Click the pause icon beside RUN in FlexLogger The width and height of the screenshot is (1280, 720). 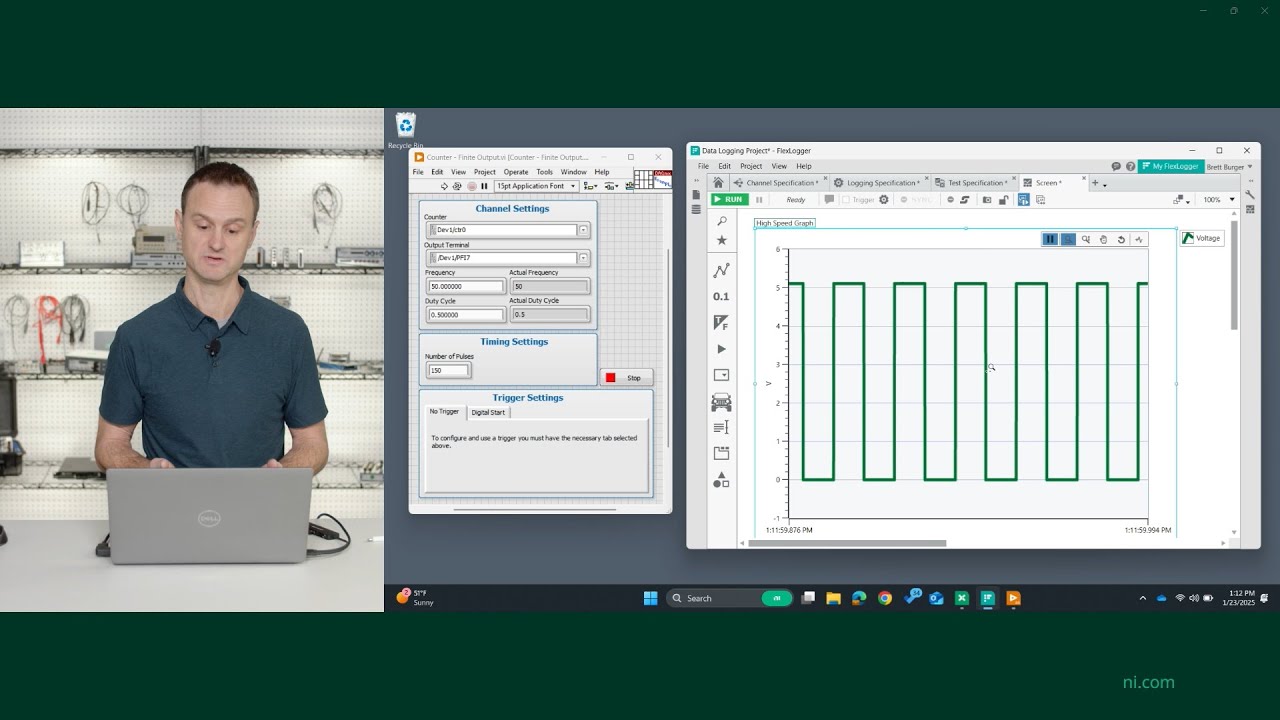pos(759,199)
